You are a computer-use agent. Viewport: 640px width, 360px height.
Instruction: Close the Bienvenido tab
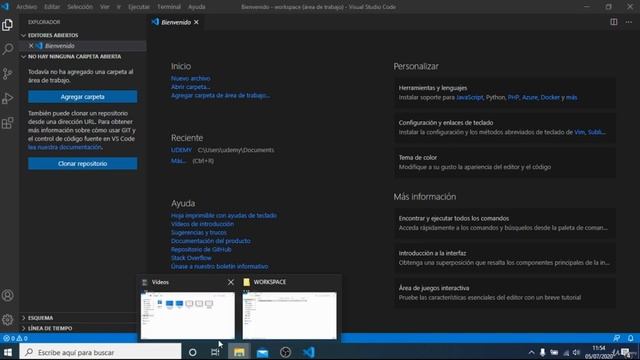coord(196,22)
